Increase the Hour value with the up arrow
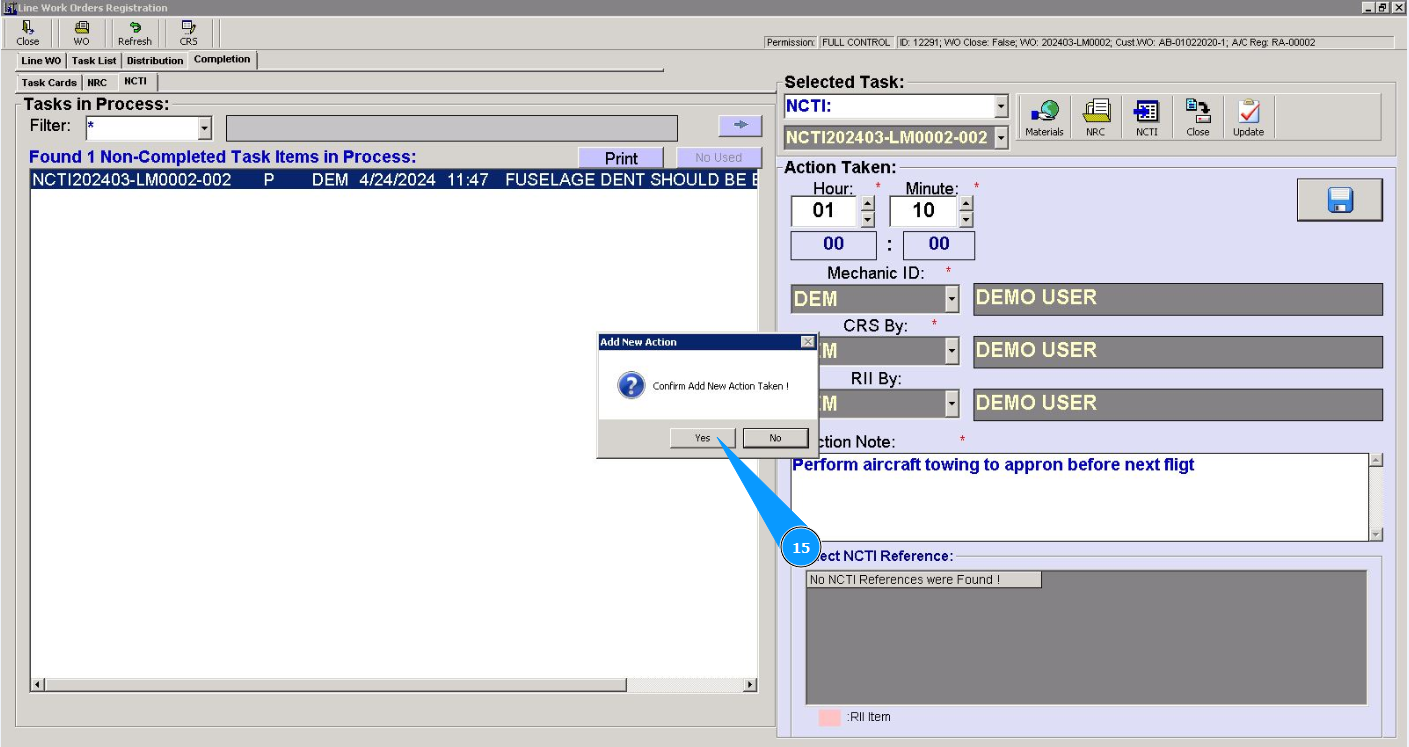 [867, 203]
